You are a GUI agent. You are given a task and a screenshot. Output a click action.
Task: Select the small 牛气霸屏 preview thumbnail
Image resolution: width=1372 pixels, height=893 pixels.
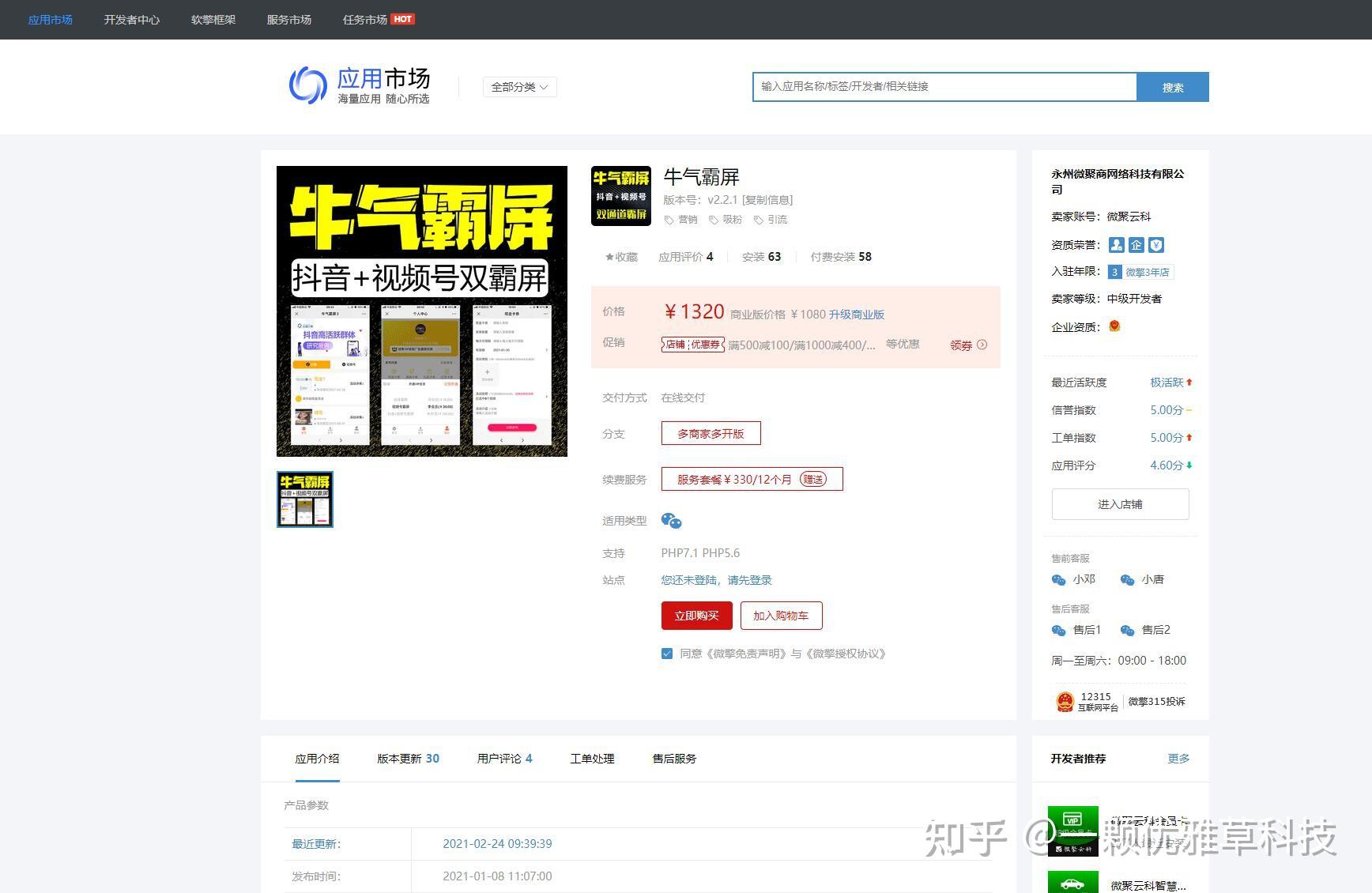[x=305, y=499]
